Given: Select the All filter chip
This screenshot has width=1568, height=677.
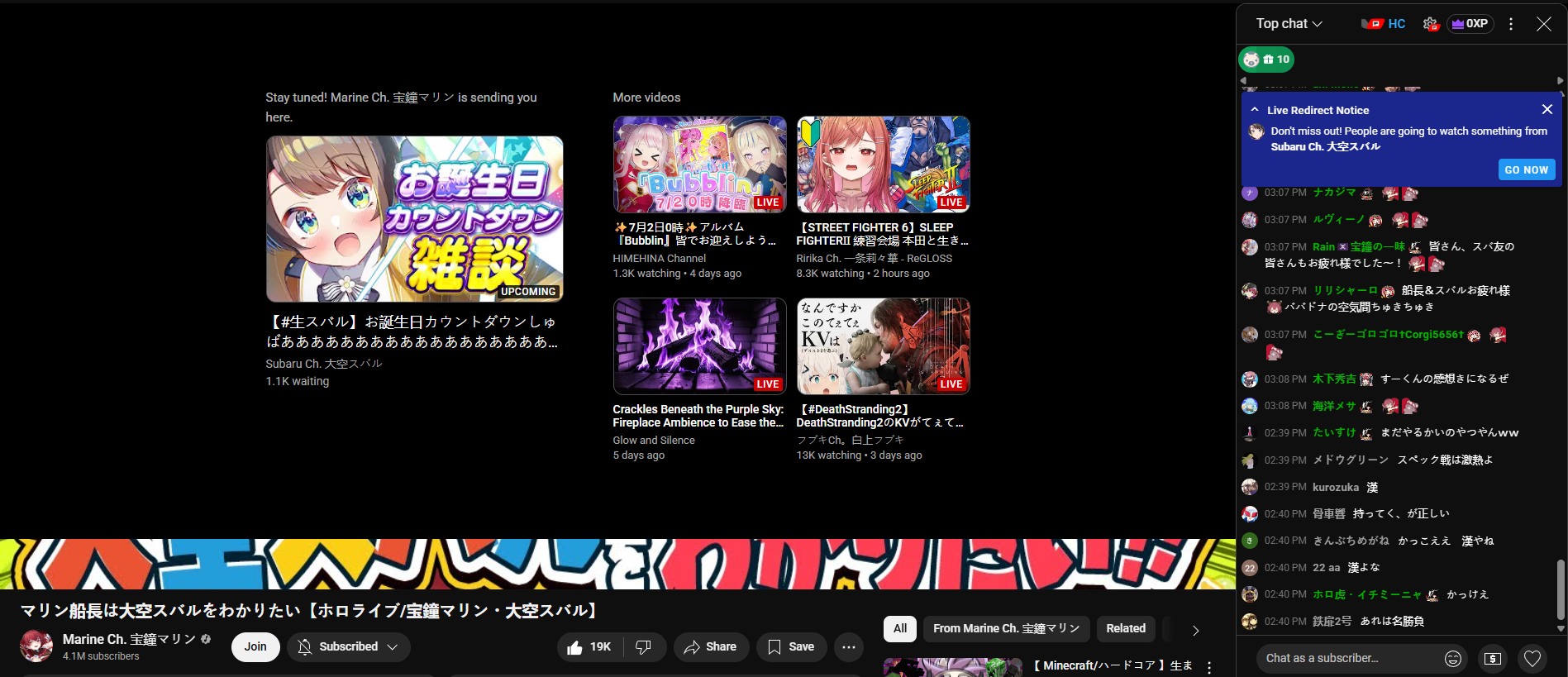Looking at the screenshot, I should (x=900, y=629).
